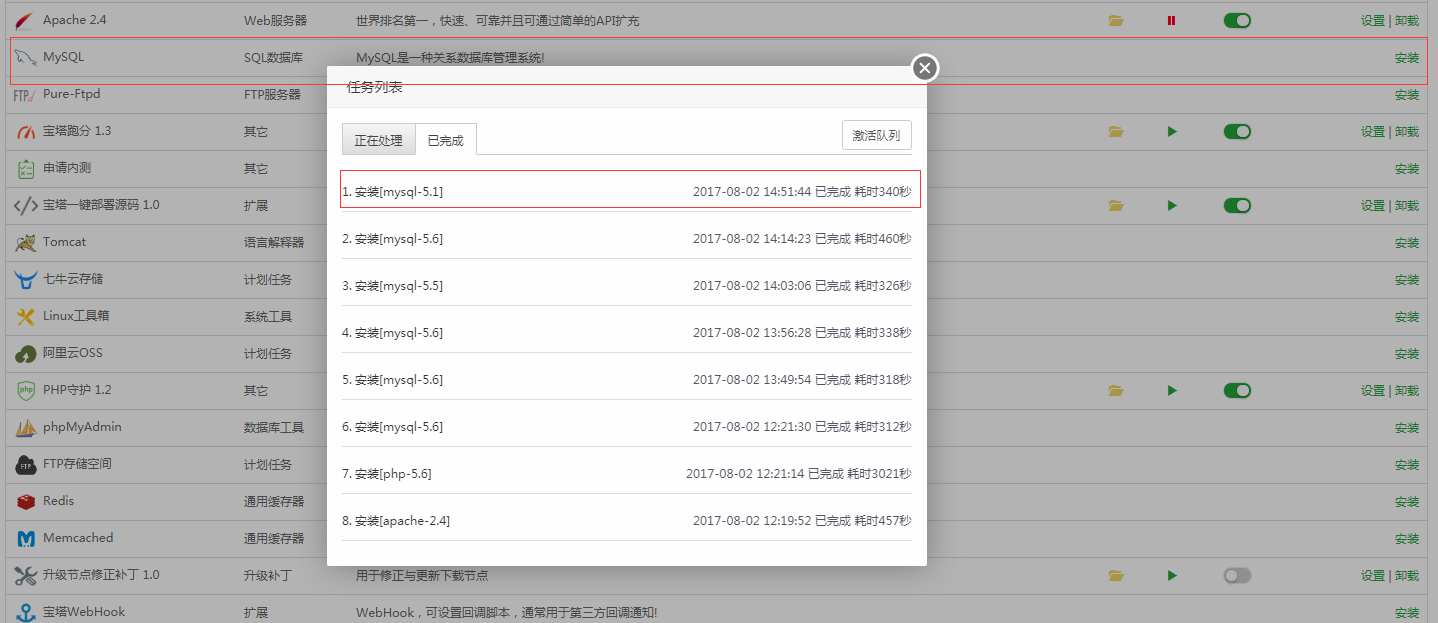Start 宝塔一键部署源码 with the play icon
Image resolution: width=1438 pixels, height=623 pixels.
coord(1172,206)
